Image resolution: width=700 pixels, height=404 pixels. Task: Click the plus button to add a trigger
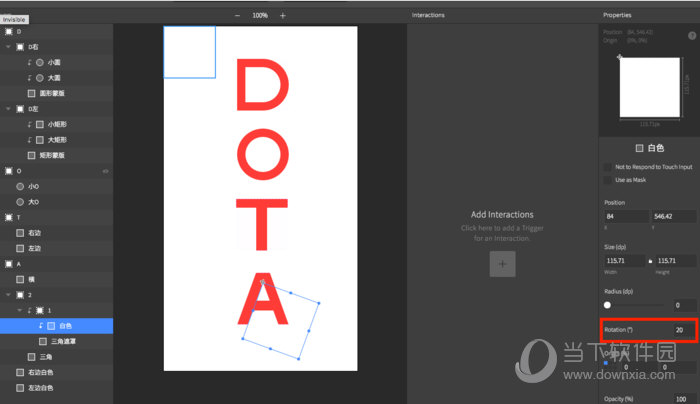coord(502,264)
